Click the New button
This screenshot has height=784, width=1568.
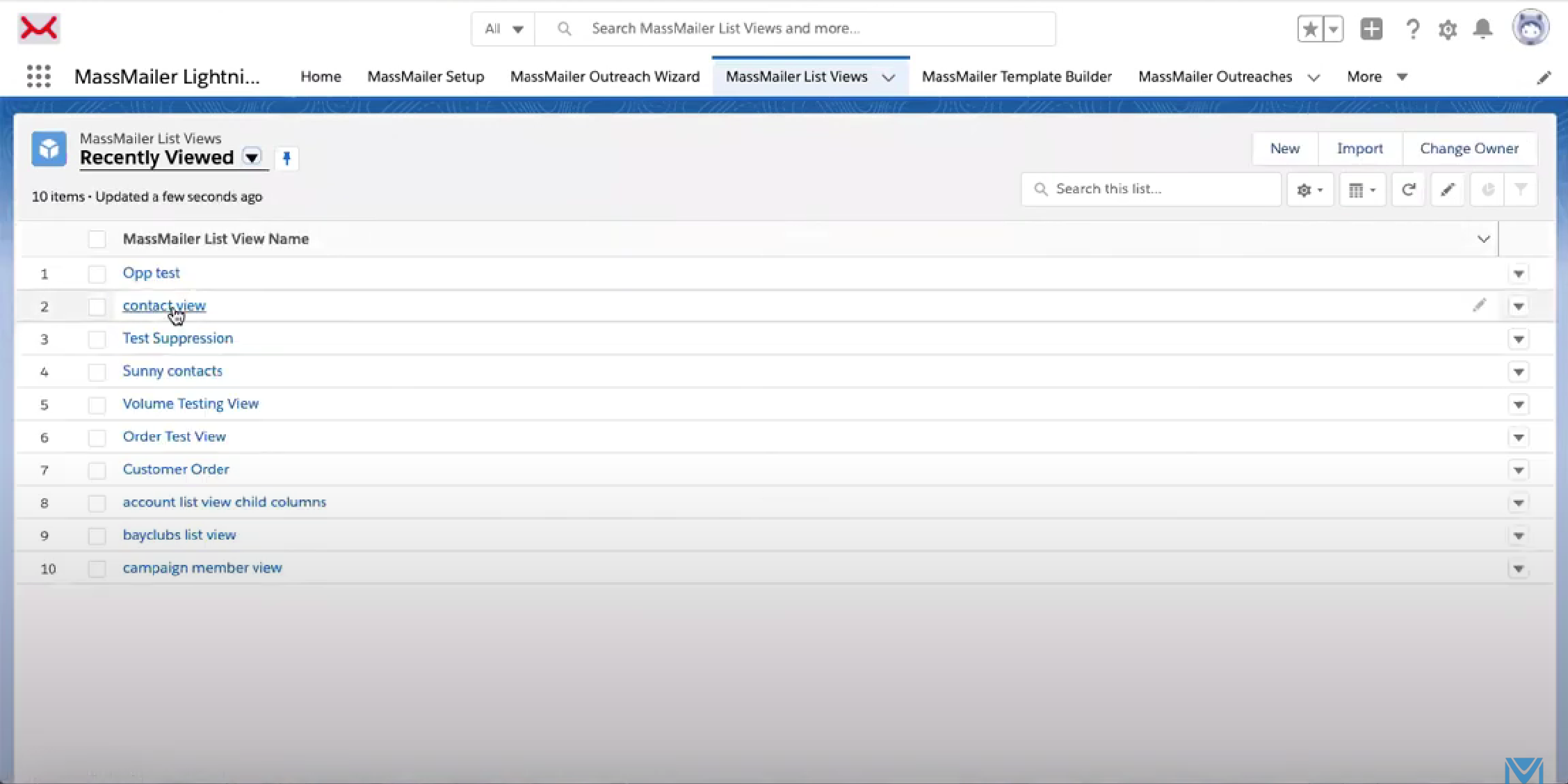1285,149
